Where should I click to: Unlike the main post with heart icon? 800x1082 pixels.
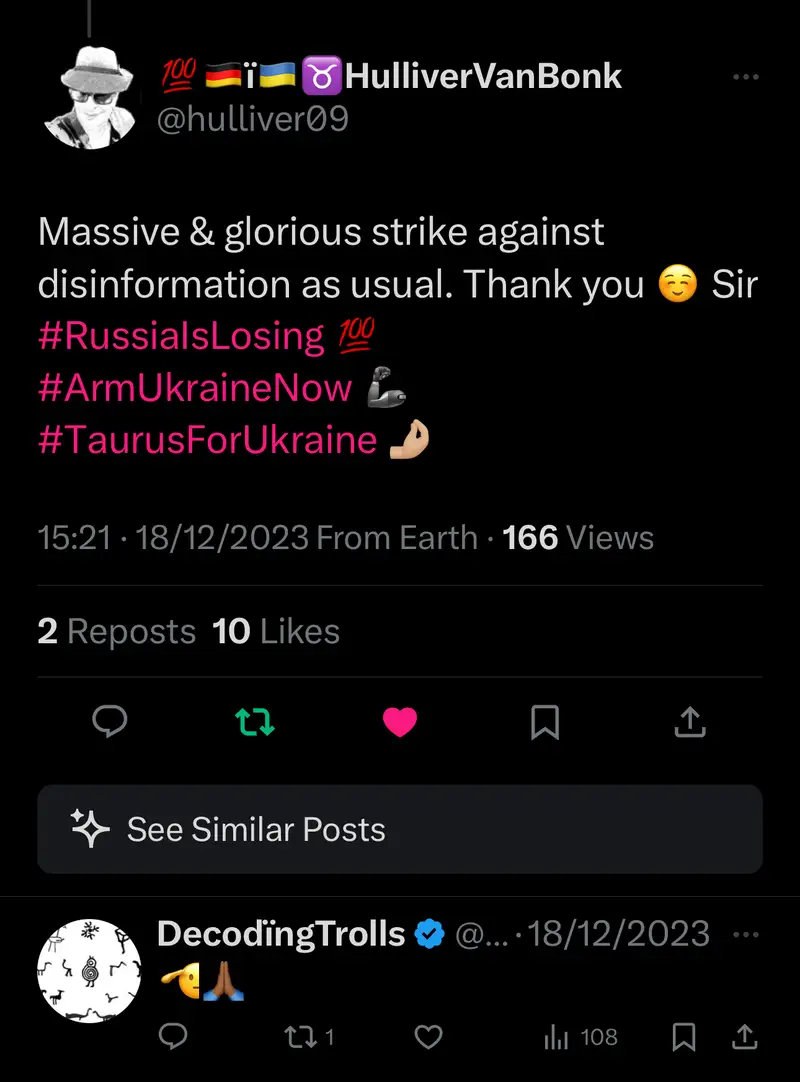click(400, 722)
